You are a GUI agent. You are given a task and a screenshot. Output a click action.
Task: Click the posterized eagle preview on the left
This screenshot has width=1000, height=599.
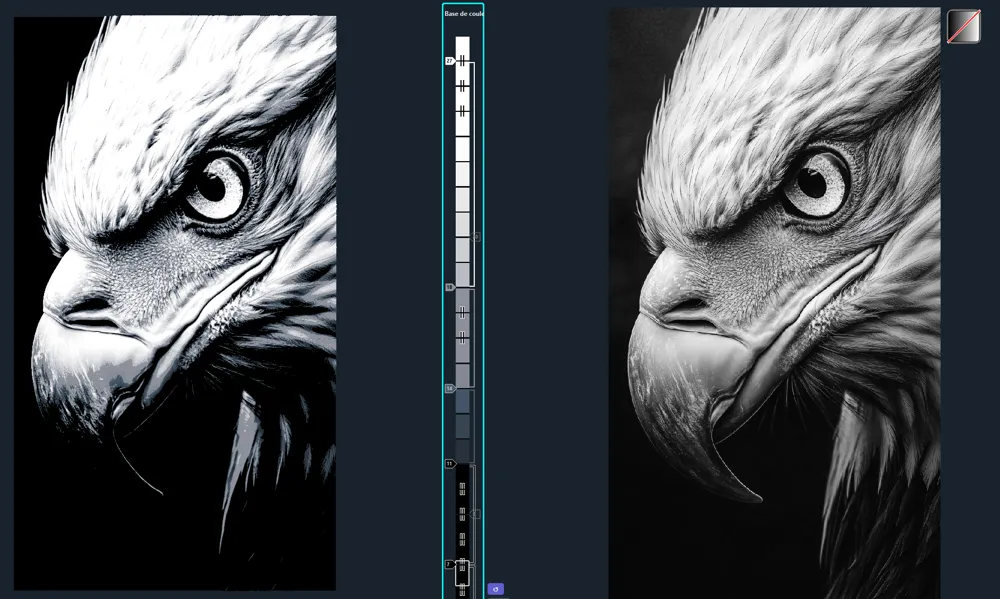pyautogui.click(x=175, y=303)
